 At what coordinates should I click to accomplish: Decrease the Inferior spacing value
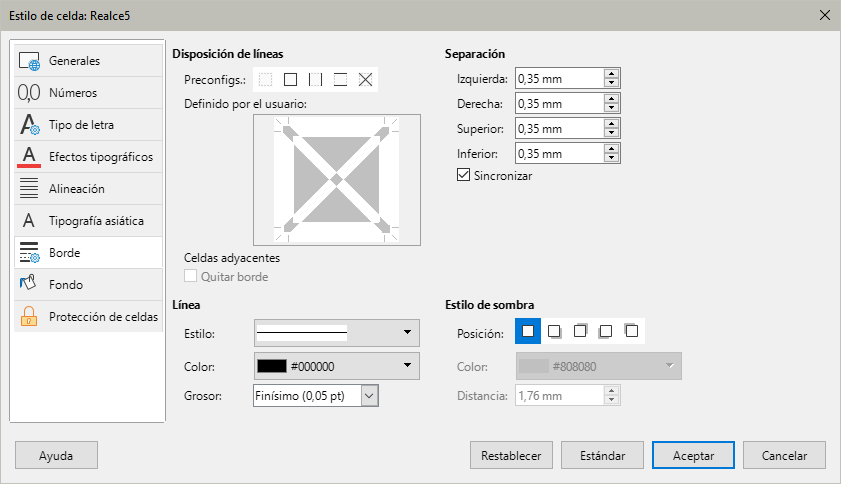[611, 158]
